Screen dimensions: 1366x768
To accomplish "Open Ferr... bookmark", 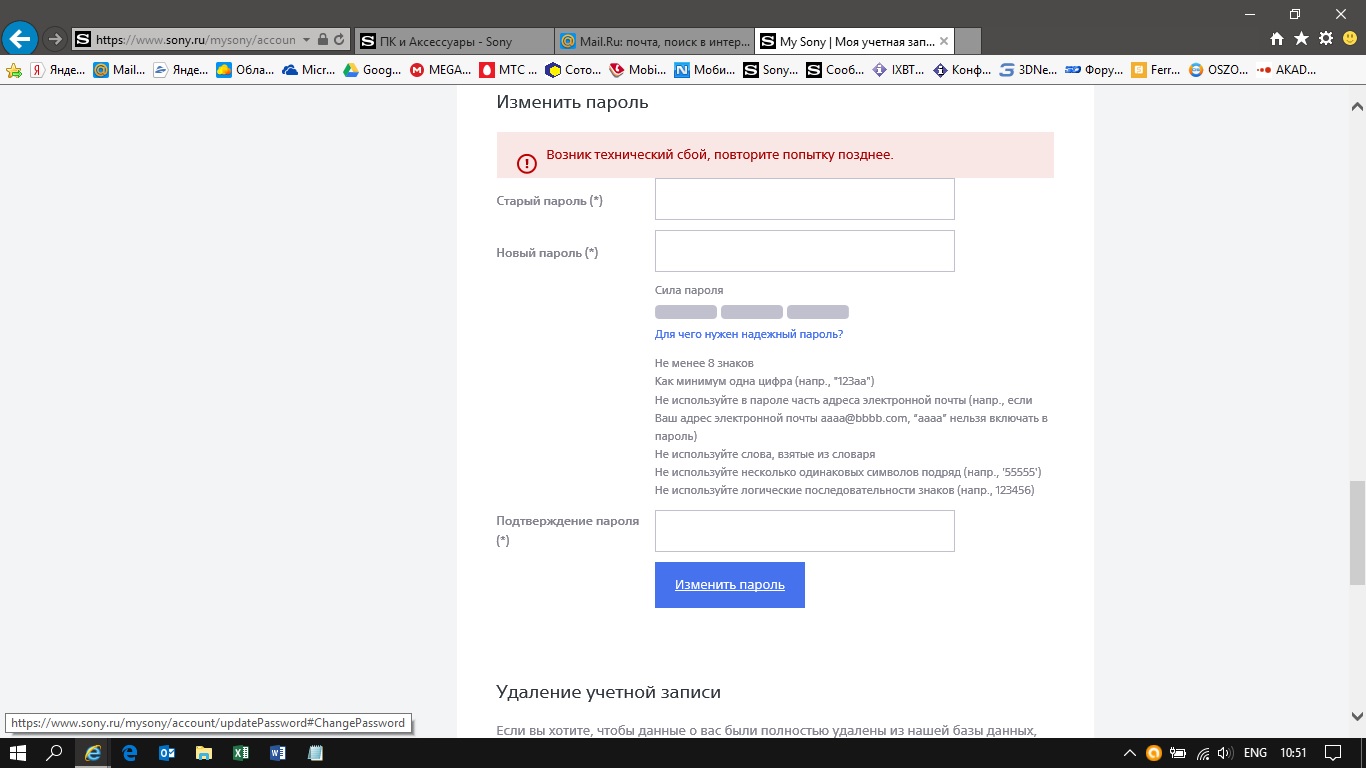I will [1157, 70].
